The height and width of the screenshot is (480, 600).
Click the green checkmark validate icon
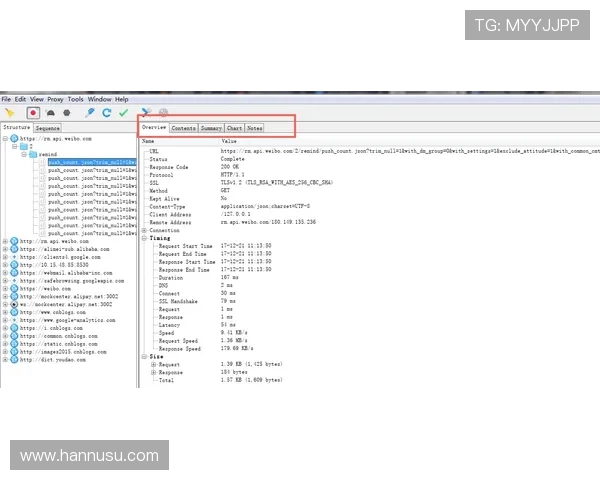point(123,113)
